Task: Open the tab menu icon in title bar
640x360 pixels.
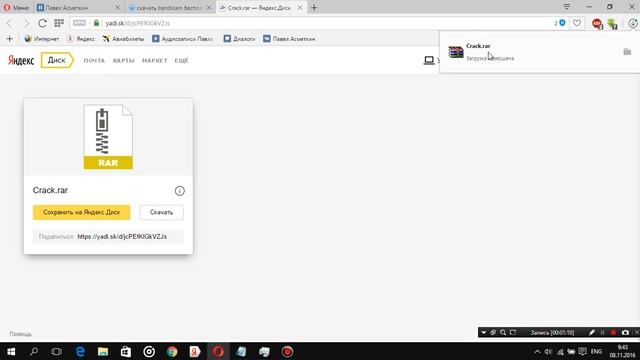Action: pyautogui.click(x=567, y=7)
